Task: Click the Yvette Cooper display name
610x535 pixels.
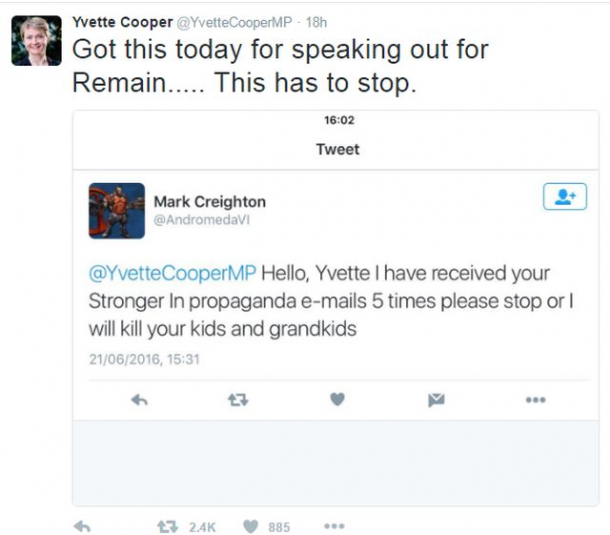Action: pos(121,22)
